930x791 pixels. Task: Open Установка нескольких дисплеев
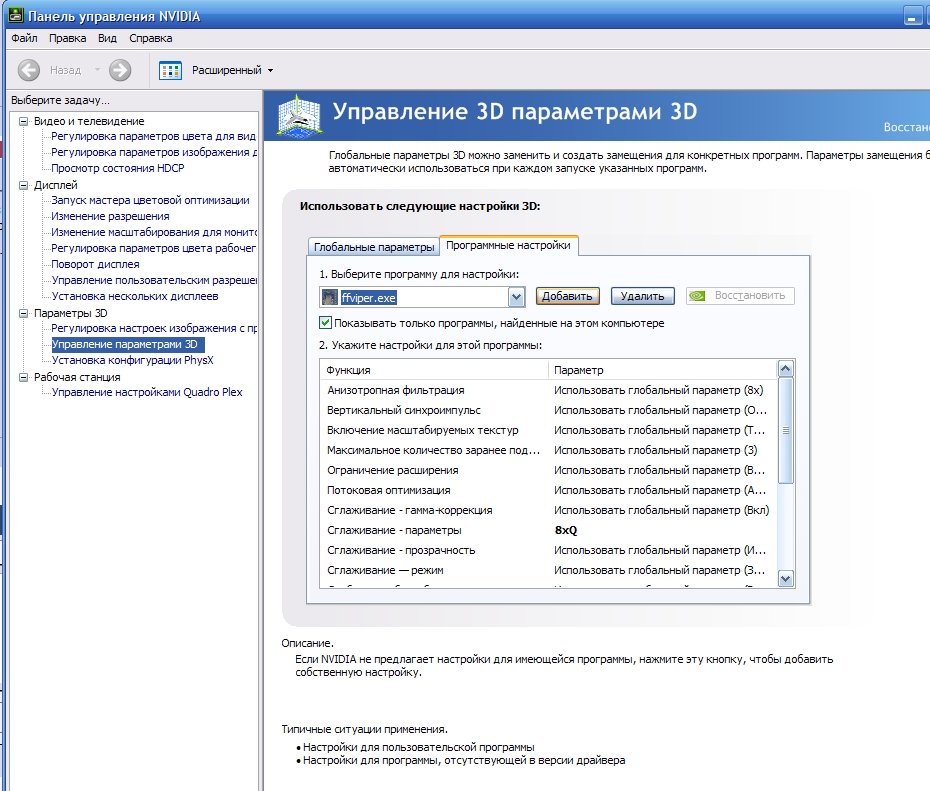click(135, 296)
